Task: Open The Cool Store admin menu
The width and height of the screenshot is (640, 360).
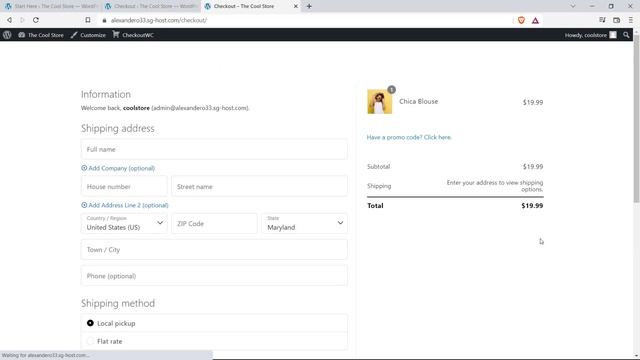Action: pyautogui.click(x=41, y=35)
